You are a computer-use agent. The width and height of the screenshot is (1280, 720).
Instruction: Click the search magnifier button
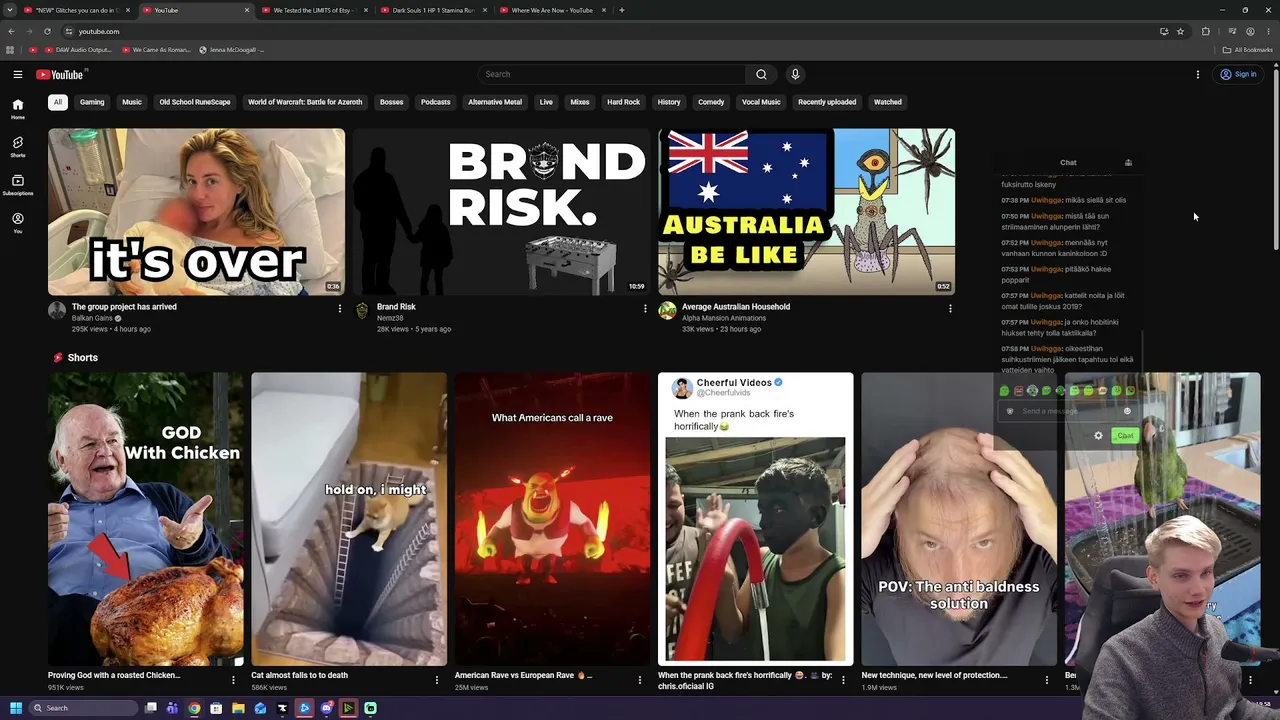coord(761,74)
